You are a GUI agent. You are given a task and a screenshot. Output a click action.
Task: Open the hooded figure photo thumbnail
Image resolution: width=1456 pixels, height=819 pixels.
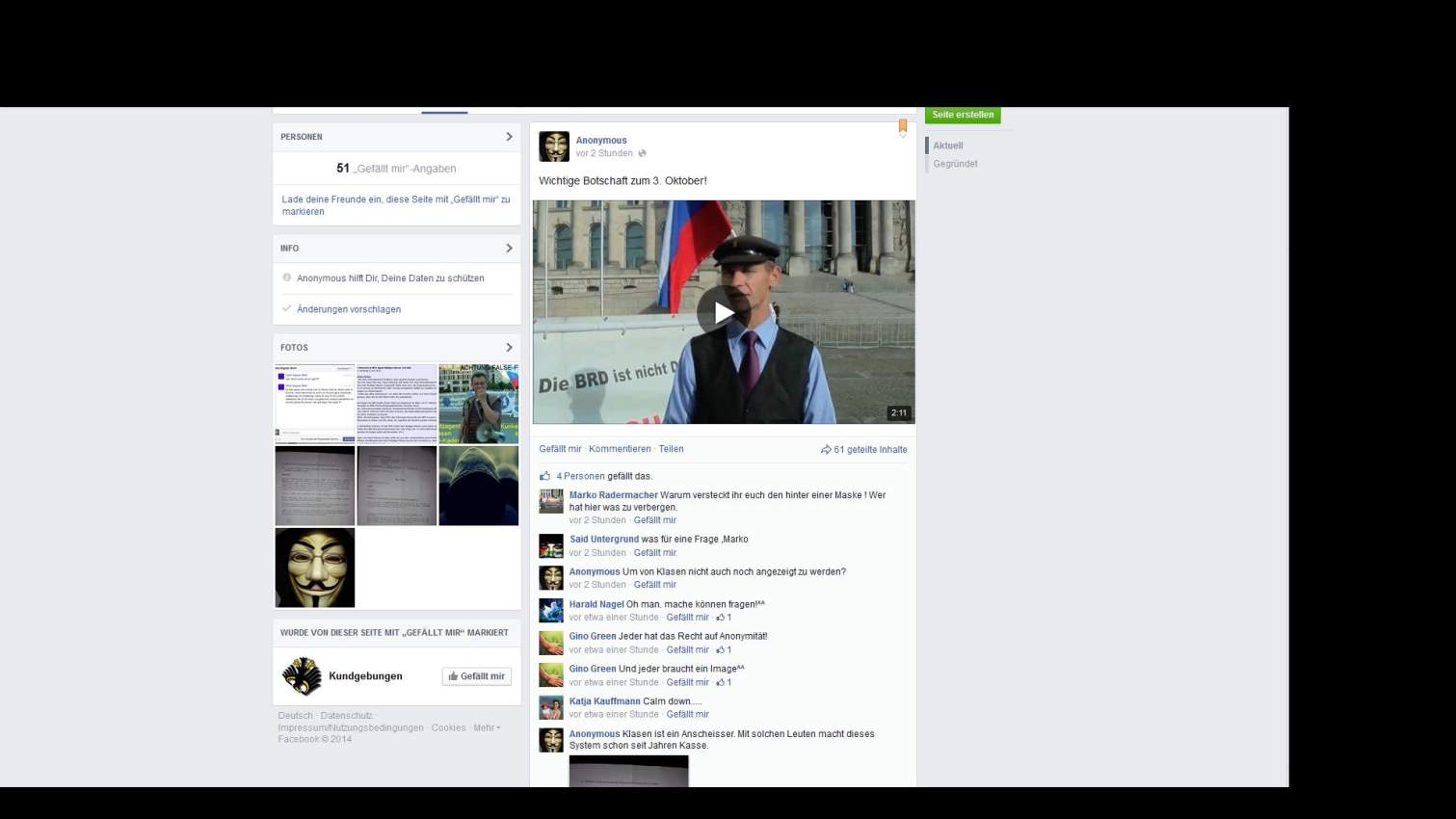point(479,486)
